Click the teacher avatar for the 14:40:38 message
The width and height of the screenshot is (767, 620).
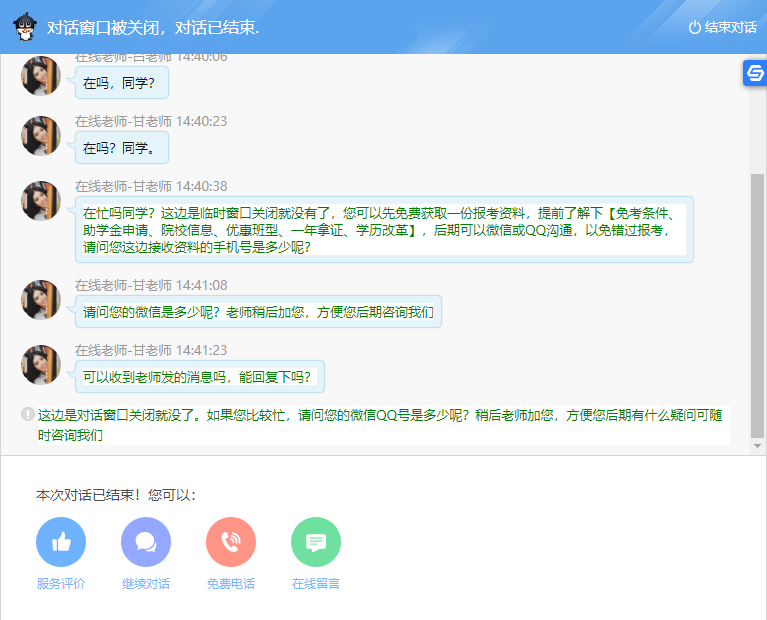42,201
